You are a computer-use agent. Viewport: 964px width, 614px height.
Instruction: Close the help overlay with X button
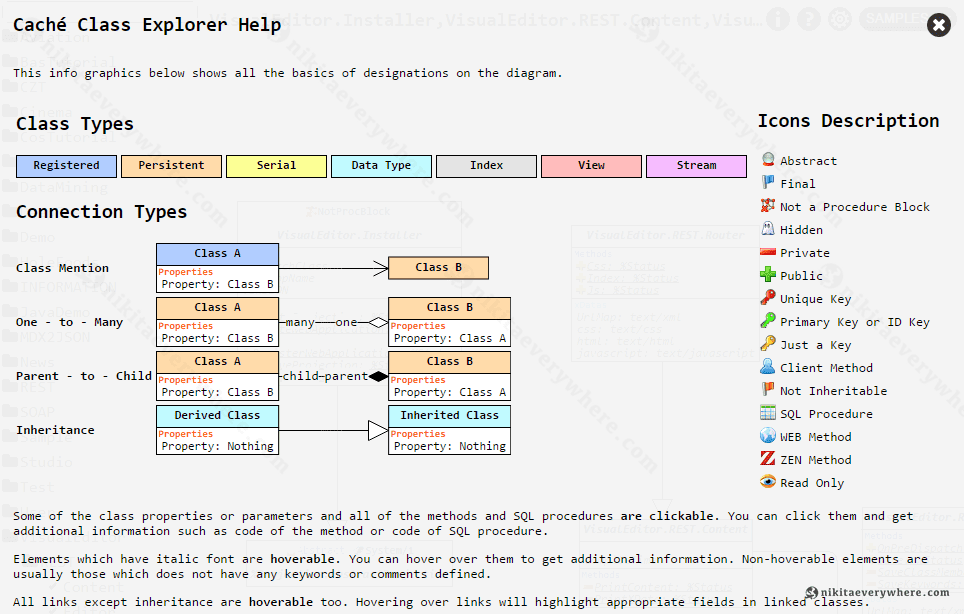pyautogui.click(x=938, y=26)
